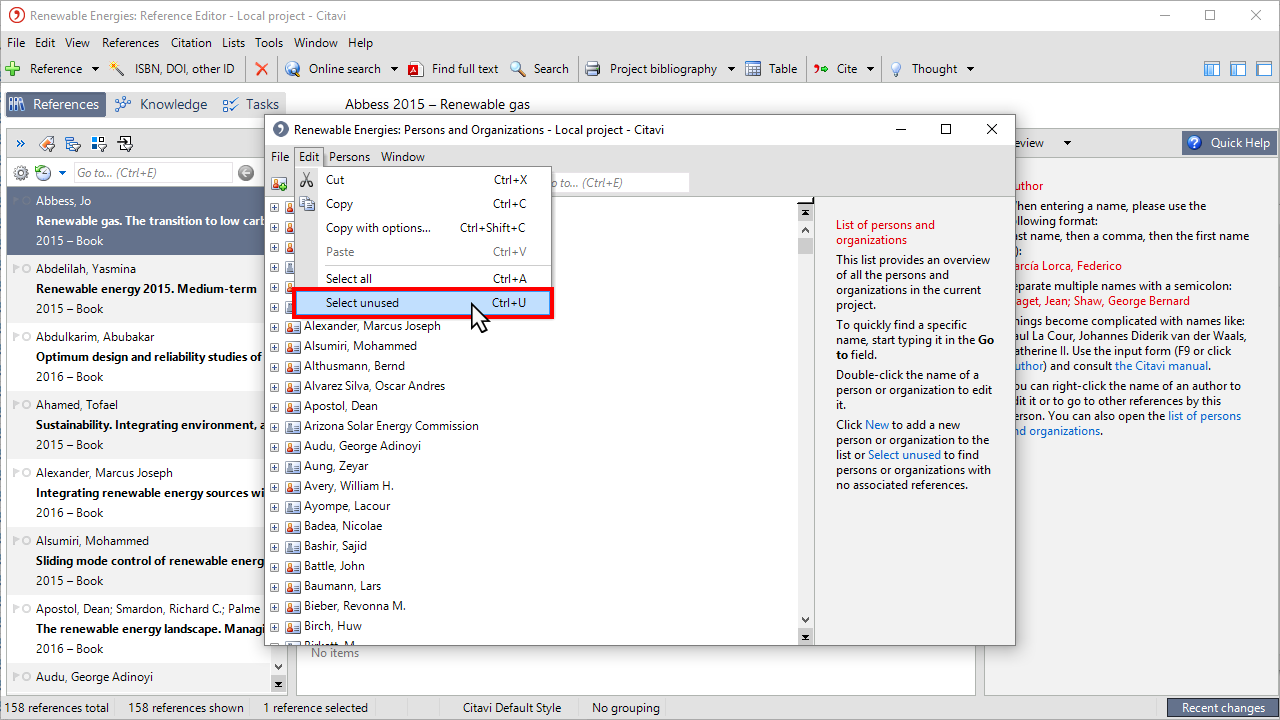
Task: Click the printer icon for Project bibliography
Action: [593, 69]
